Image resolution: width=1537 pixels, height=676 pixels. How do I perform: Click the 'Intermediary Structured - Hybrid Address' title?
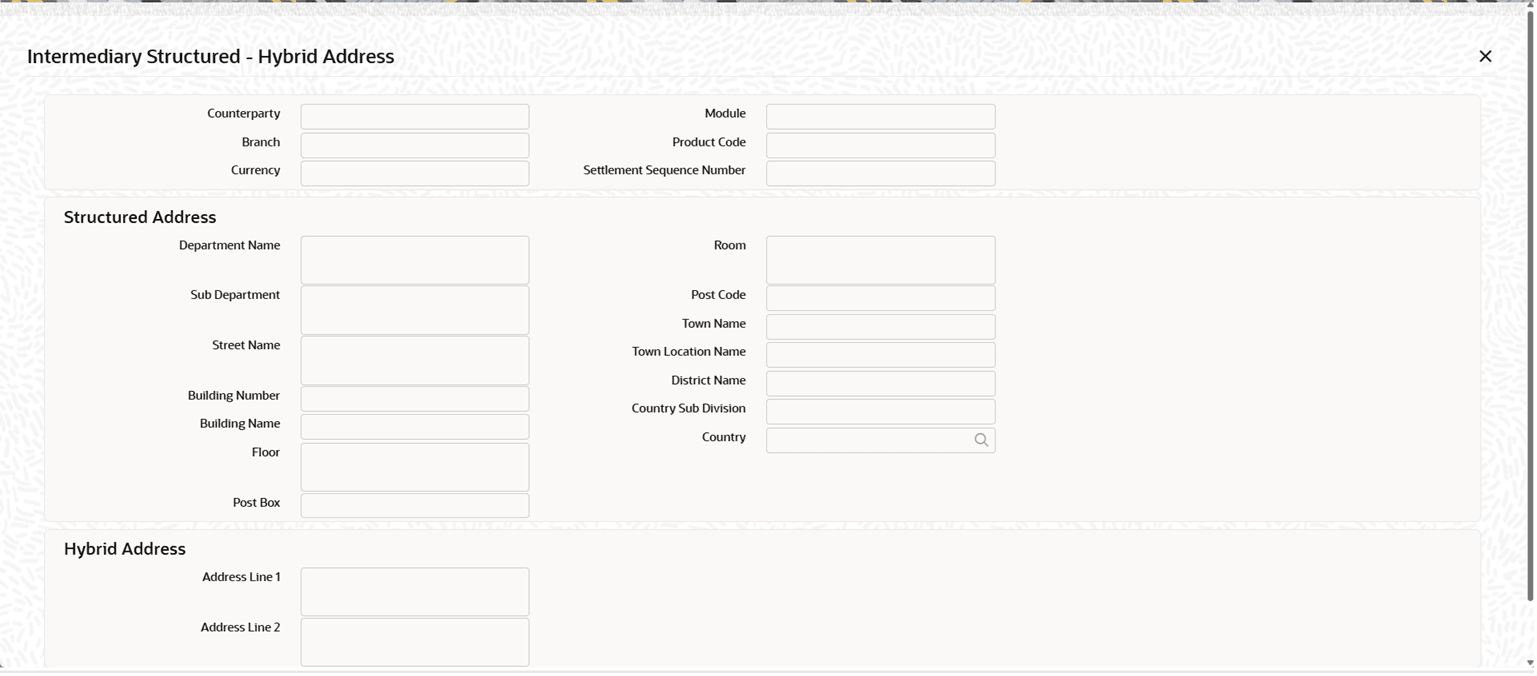[x=211, y=57]
